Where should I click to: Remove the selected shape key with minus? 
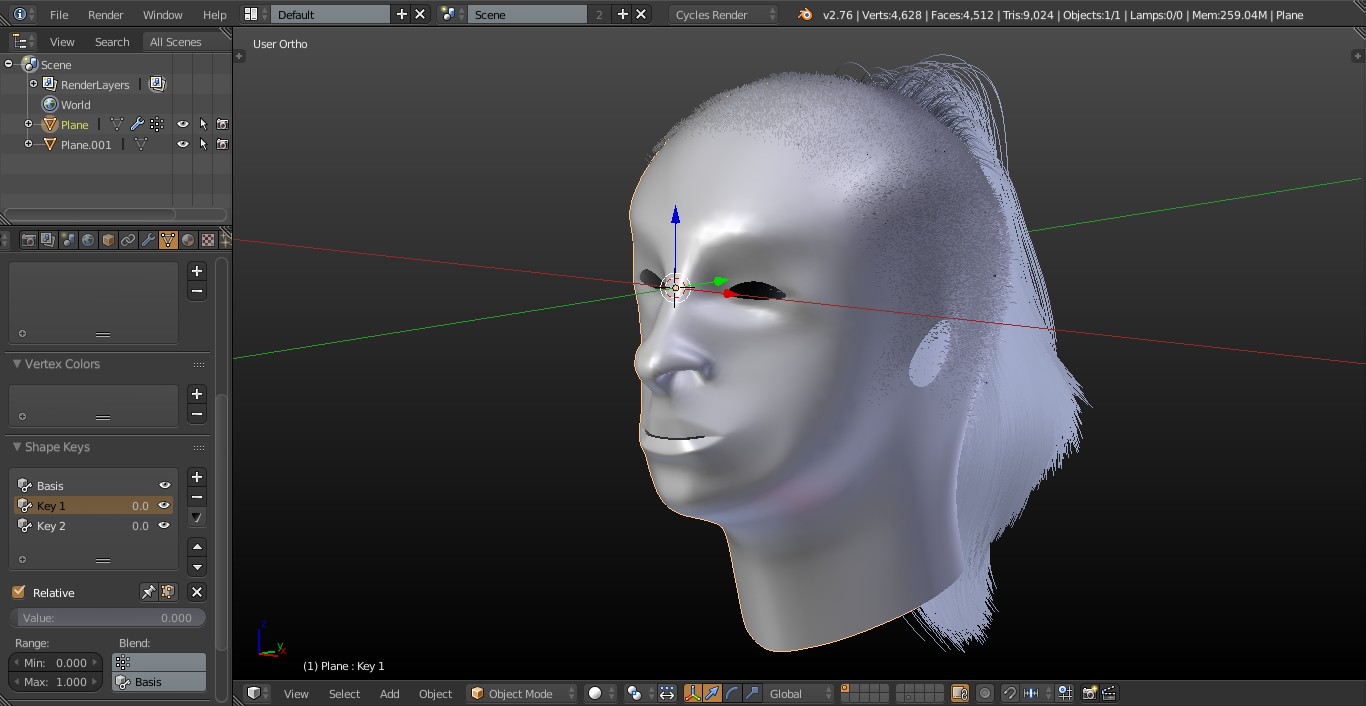click(x=197, y=498)
